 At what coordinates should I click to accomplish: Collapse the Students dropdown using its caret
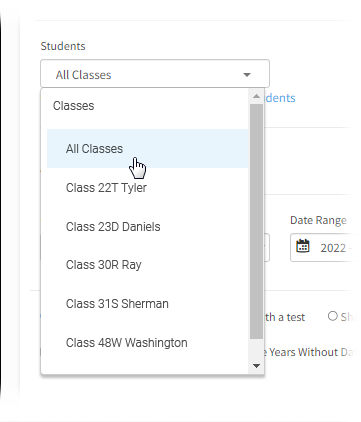pyautogui.click(x=247, y=75)
